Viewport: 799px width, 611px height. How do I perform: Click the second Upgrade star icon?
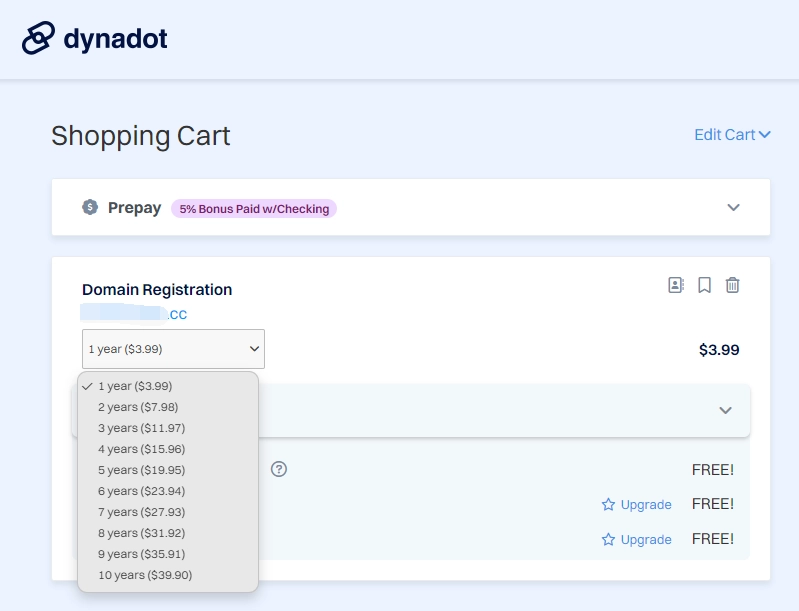click(608, 540)
